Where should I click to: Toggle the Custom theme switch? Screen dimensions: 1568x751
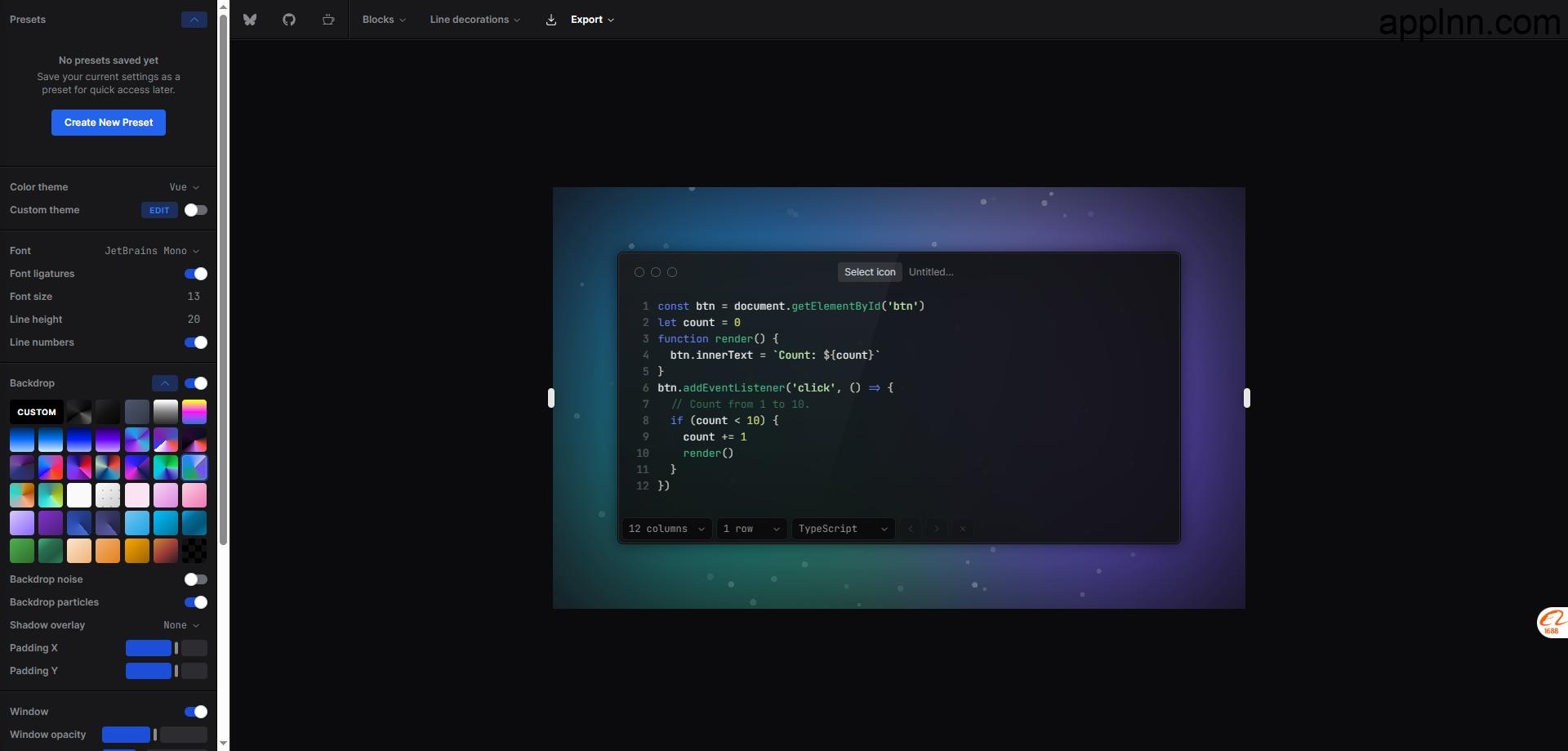[196, 210]
